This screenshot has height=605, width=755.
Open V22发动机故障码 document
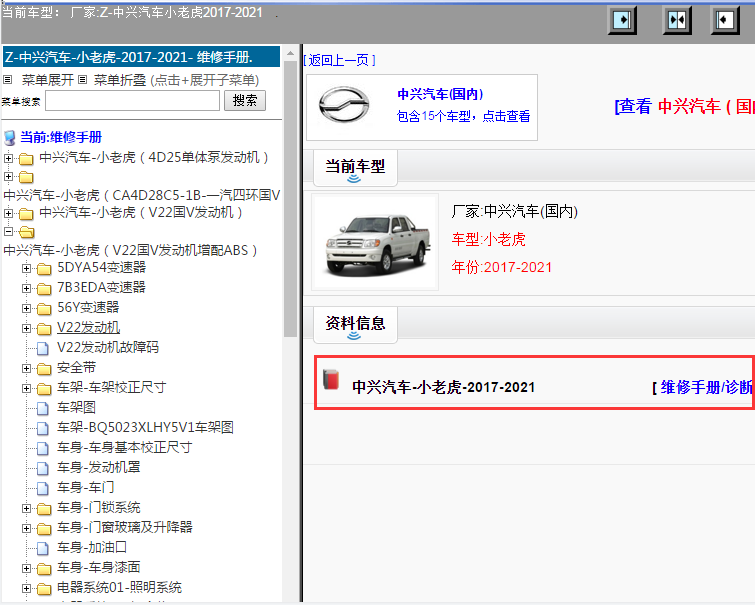point(108,347)
